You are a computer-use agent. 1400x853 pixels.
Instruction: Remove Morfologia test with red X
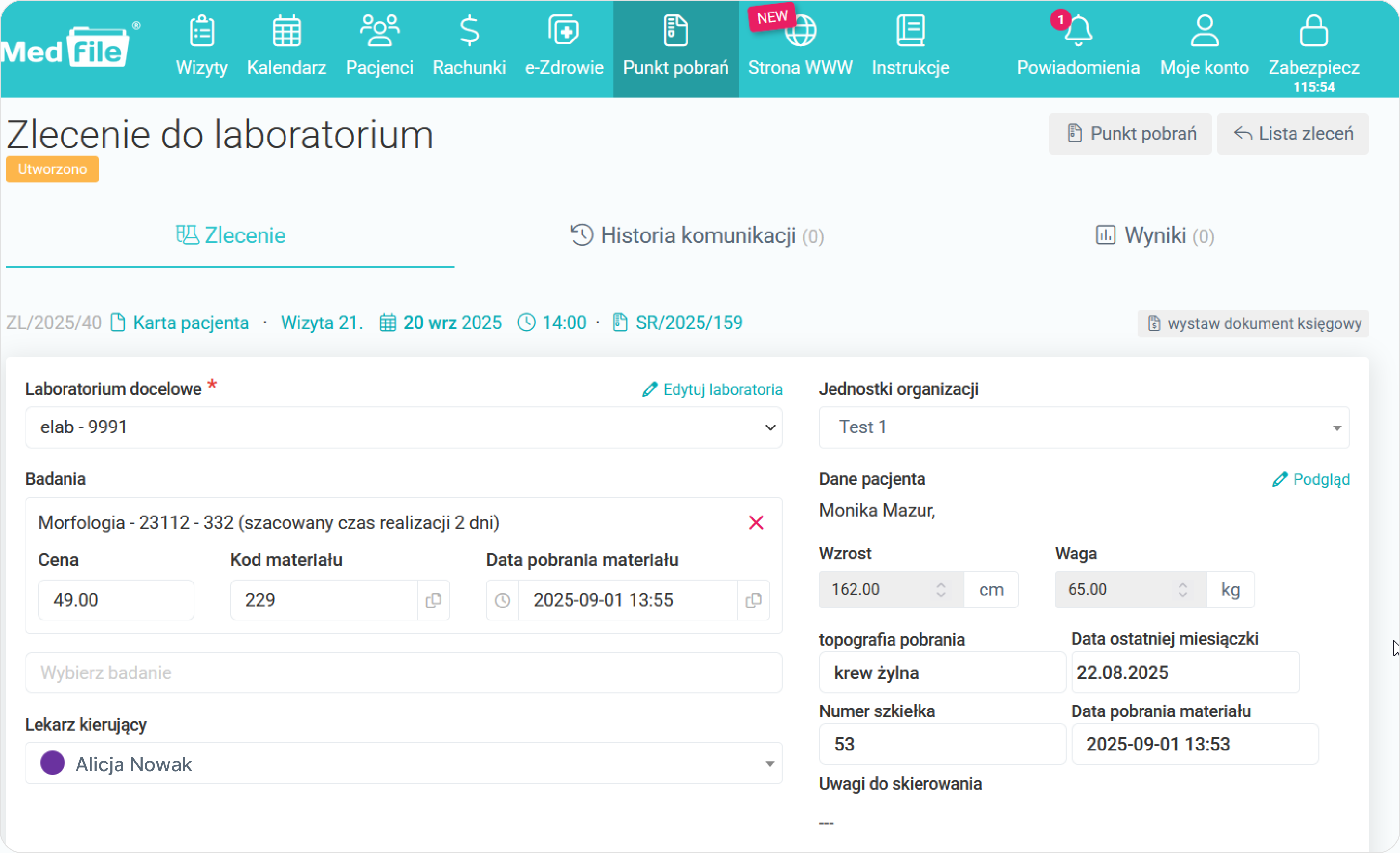click(756, 522)
